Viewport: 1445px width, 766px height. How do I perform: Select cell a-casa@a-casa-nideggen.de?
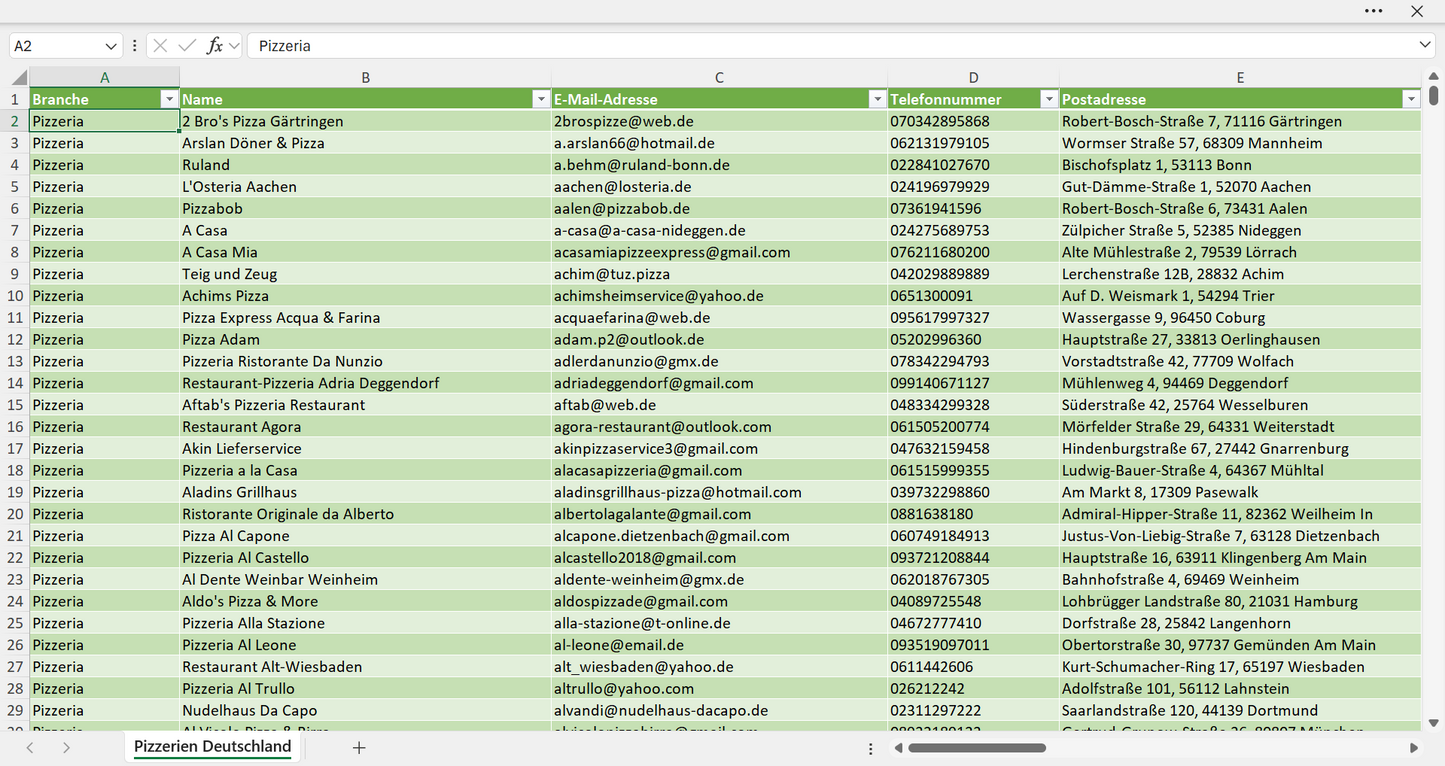point(719,231)
